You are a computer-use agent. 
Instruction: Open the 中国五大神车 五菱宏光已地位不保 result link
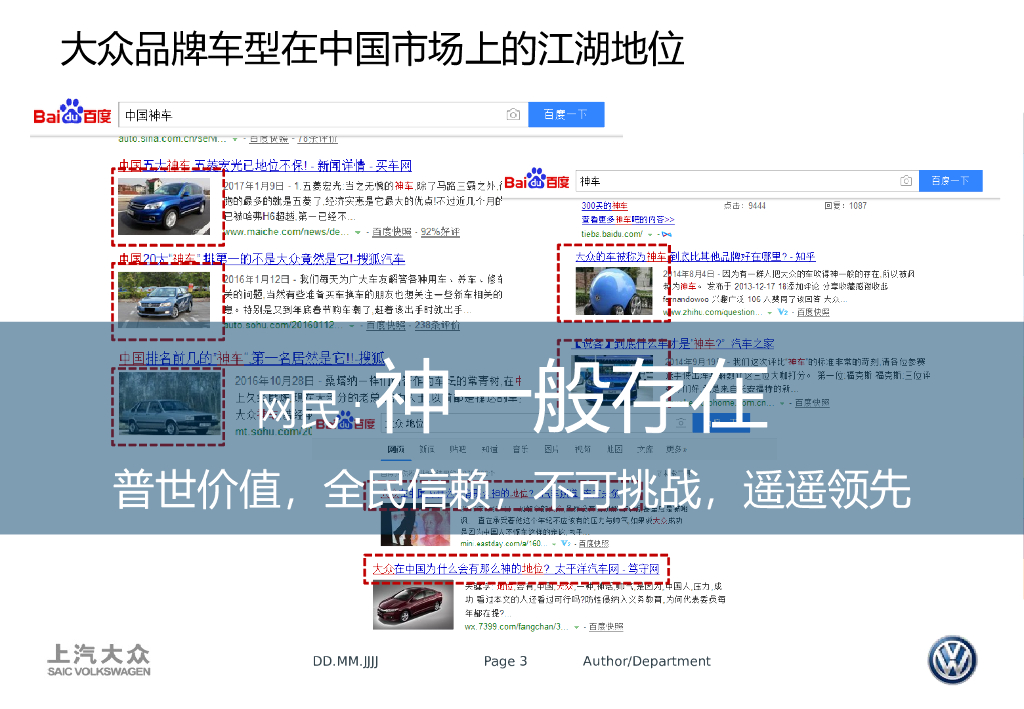point(265,166)
